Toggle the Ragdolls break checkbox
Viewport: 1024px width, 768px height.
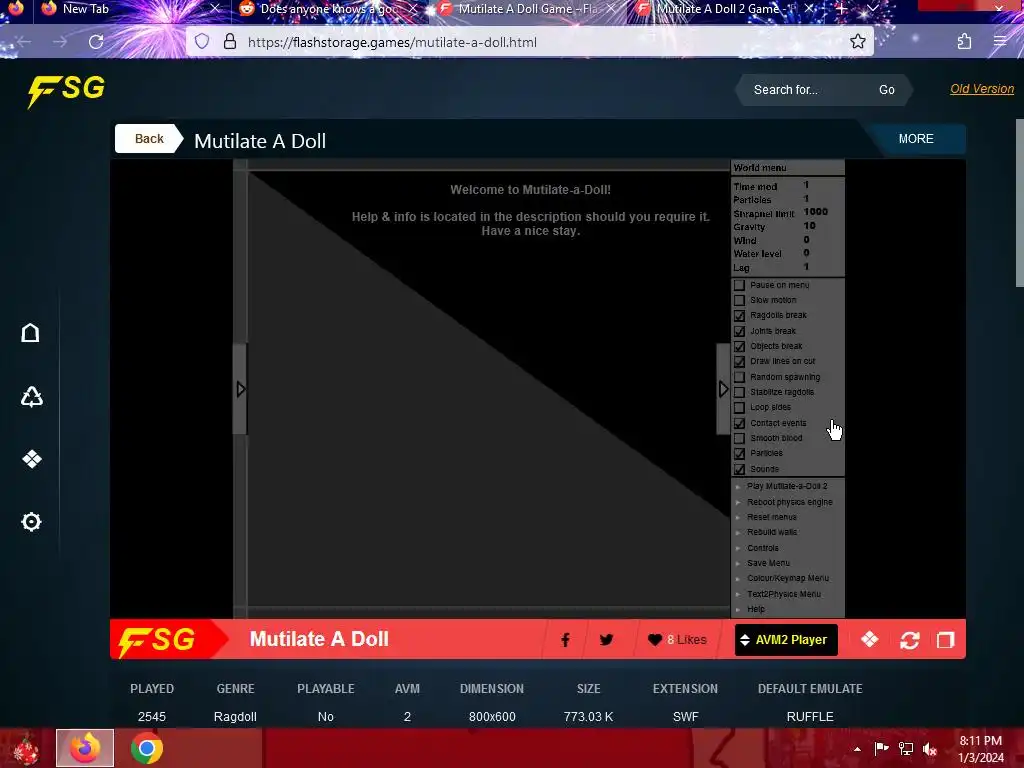pos(739,315)
